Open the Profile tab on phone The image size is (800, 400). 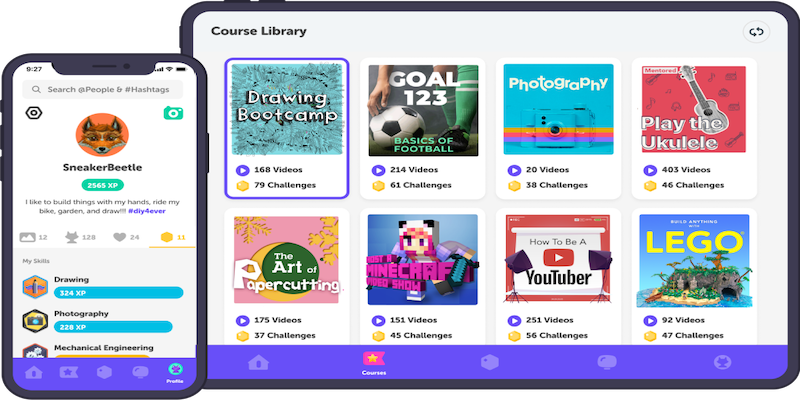175,373
